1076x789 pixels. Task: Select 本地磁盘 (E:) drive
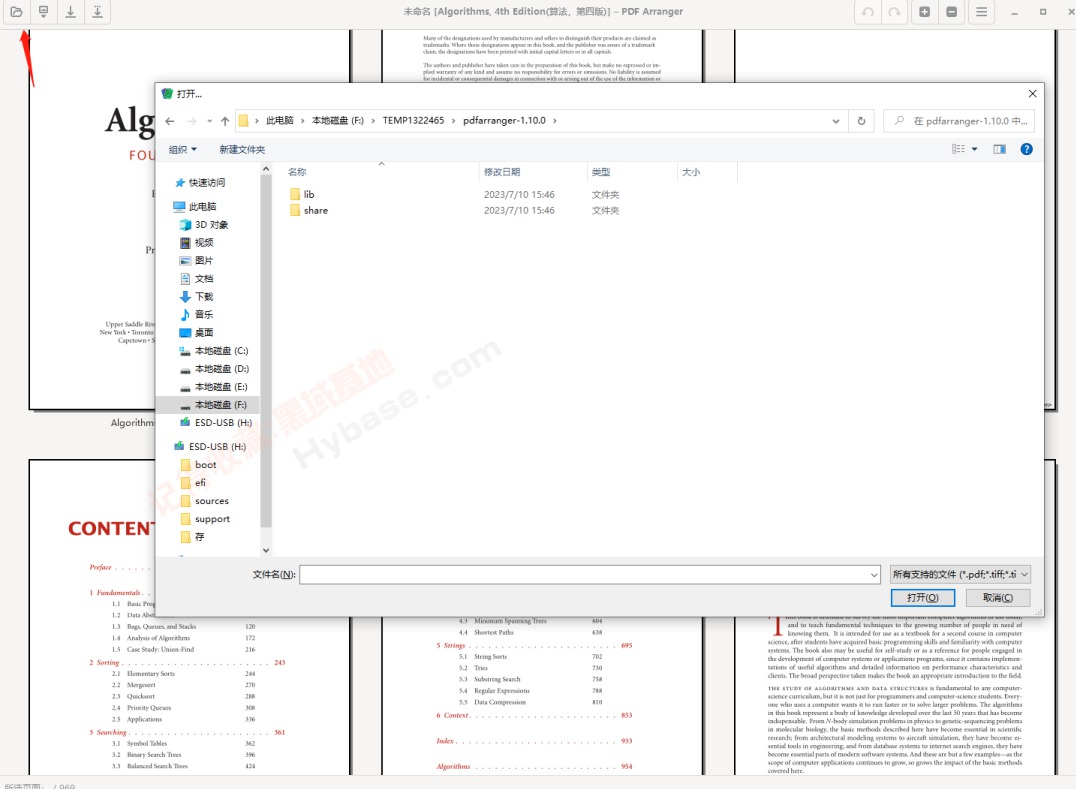[213, 387]
